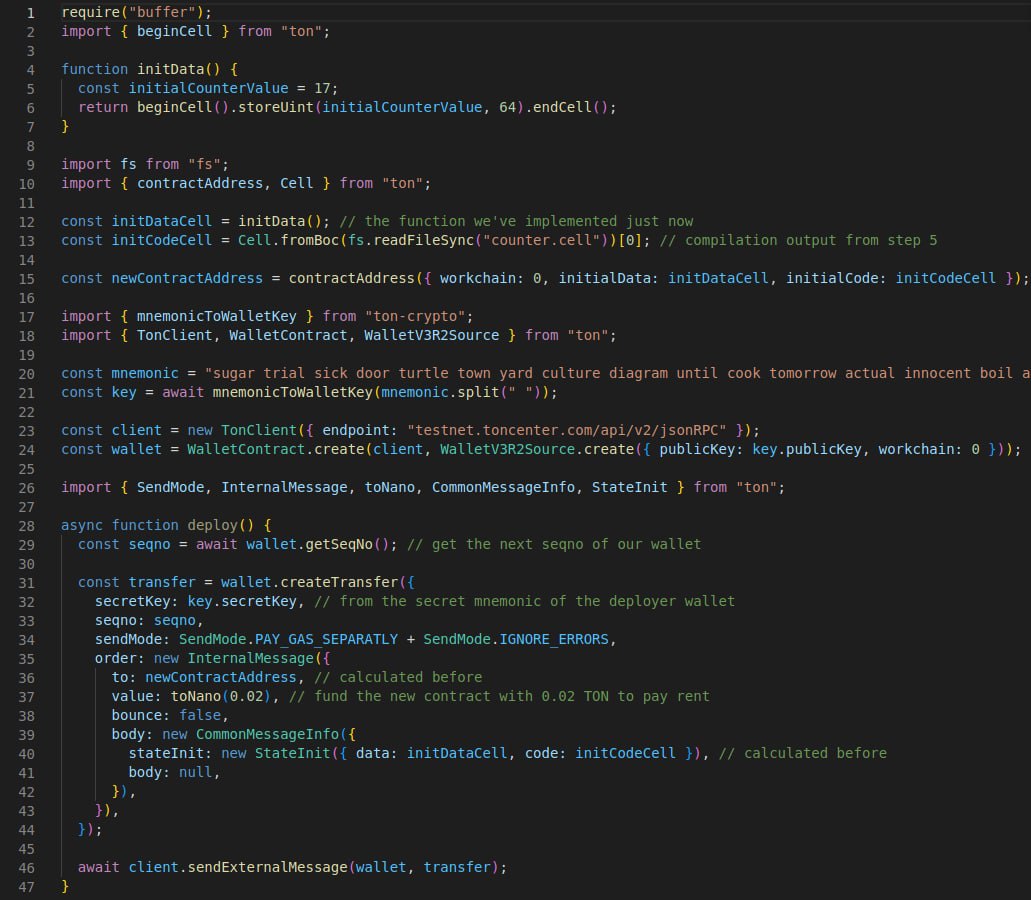The width and height of the screenshot is (1031, 900).
Task: Click the text require("buffer") on line 1
Action: point(133,12)
